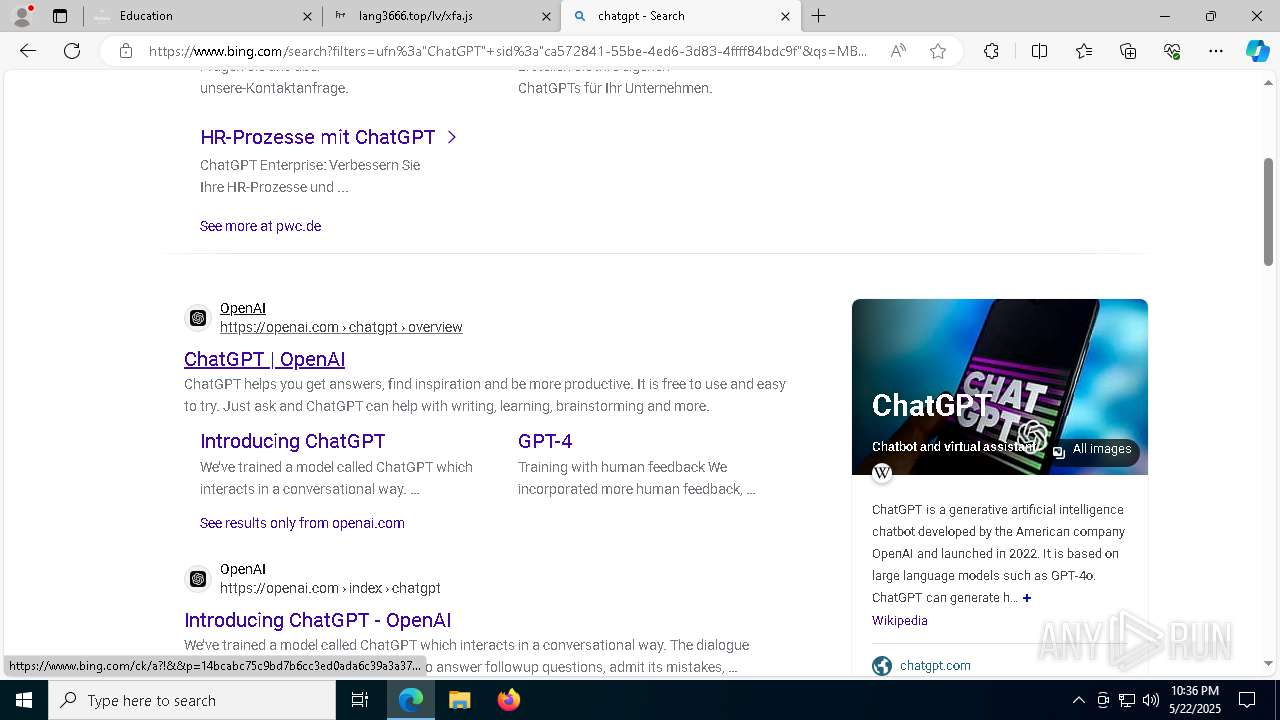Image resolution: width=1280 pixels, height=720 pixels.
Task: Click See results only from openai.com
Action: point(302,523)
